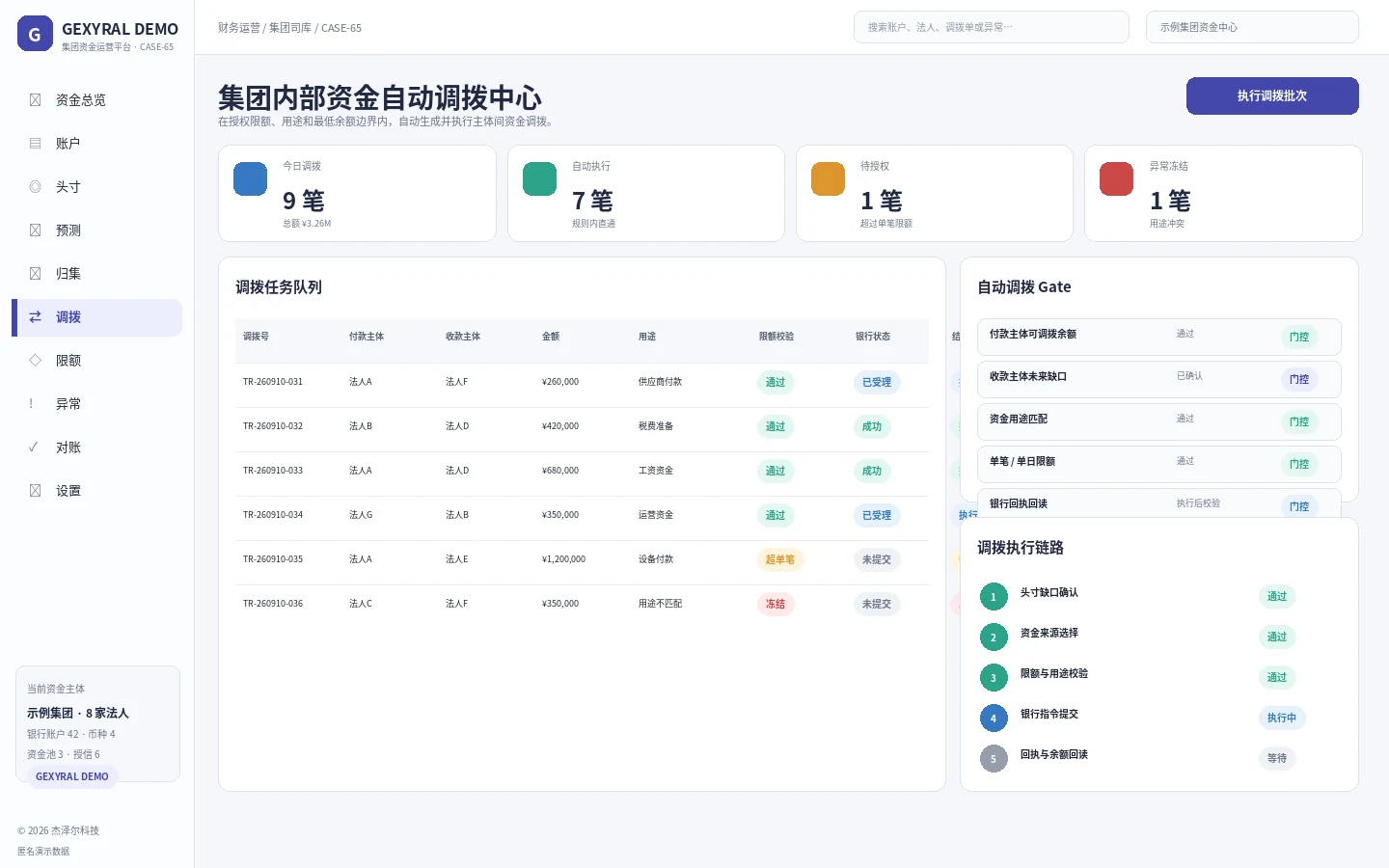This screenshot has height=868, width=1389.
Task: Click the search box for accounts and transfers
Action: point(992,27)
